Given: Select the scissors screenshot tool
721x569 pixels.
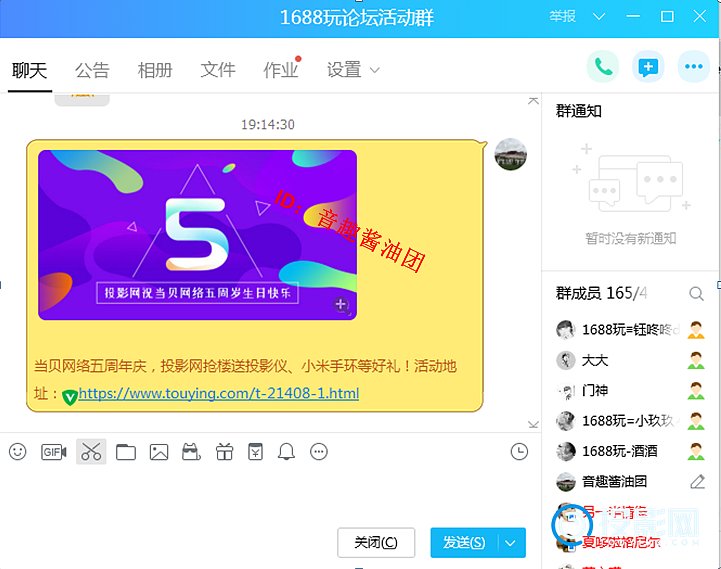Looking at the screenshot, I should click(91, 452).
